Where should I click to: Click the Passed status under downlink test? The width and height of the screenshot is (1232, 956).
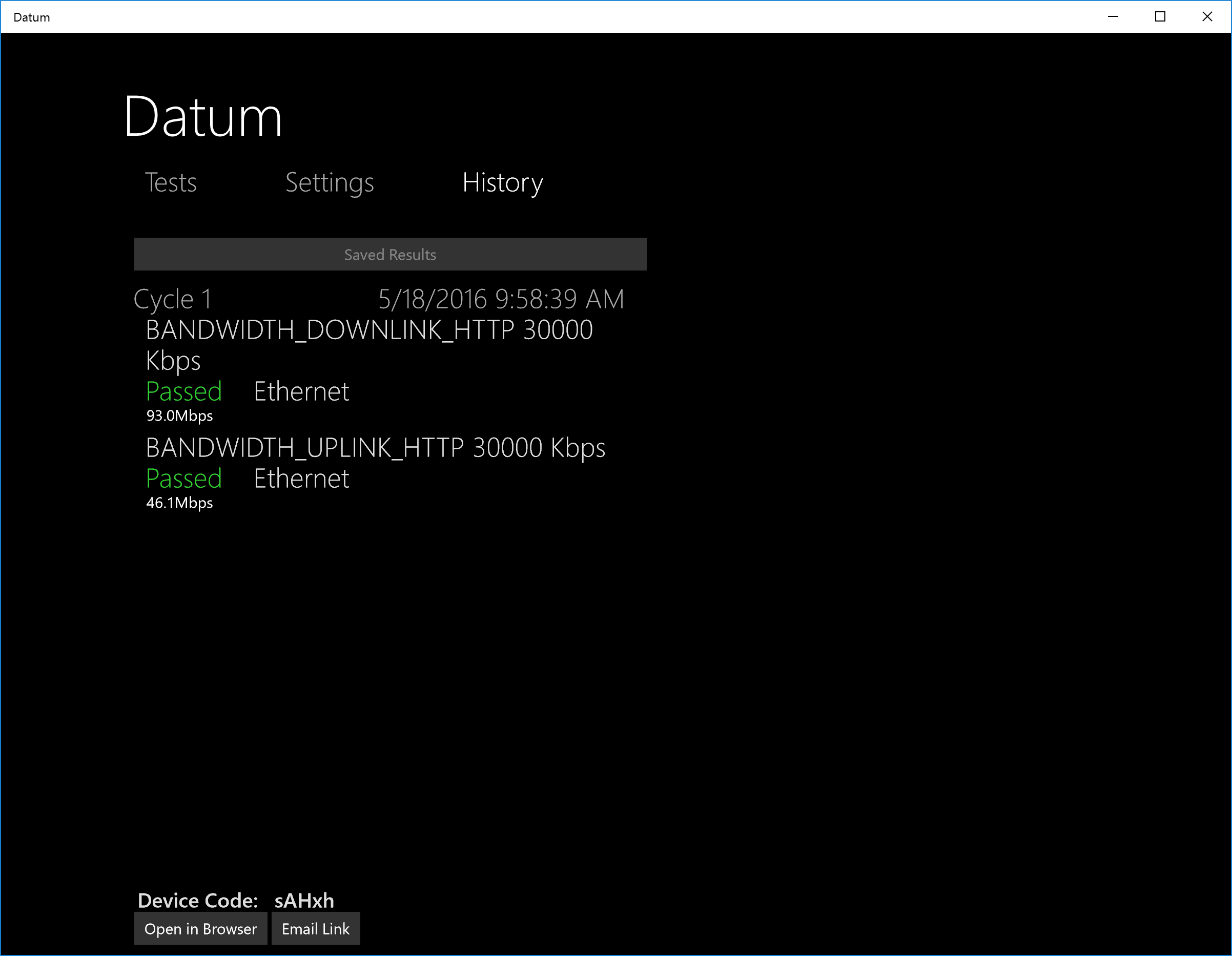(x=184, y=391)
